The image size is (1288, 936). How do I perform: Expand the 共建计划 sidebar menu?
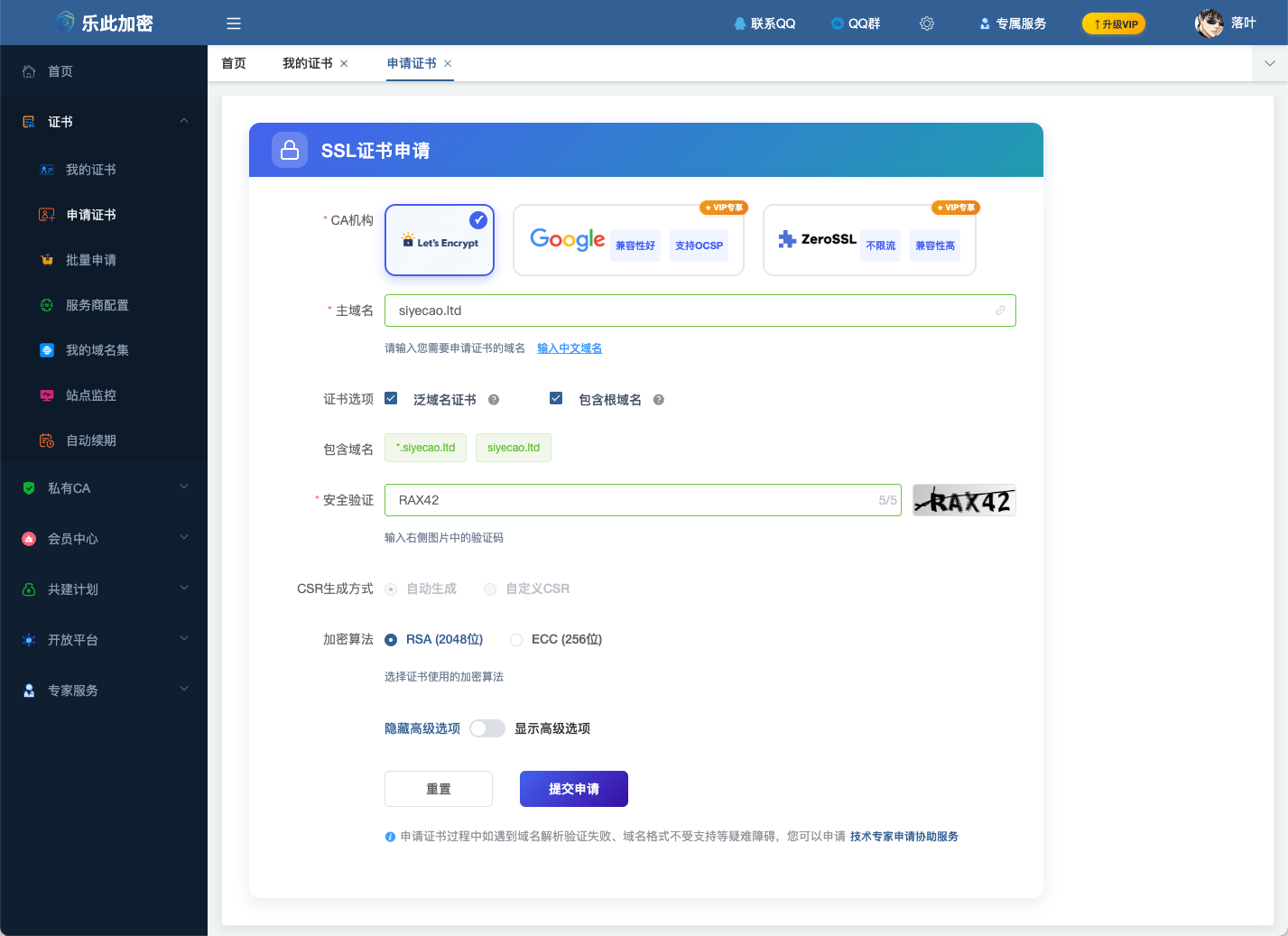pyautogui.click(x=104, y=589)
